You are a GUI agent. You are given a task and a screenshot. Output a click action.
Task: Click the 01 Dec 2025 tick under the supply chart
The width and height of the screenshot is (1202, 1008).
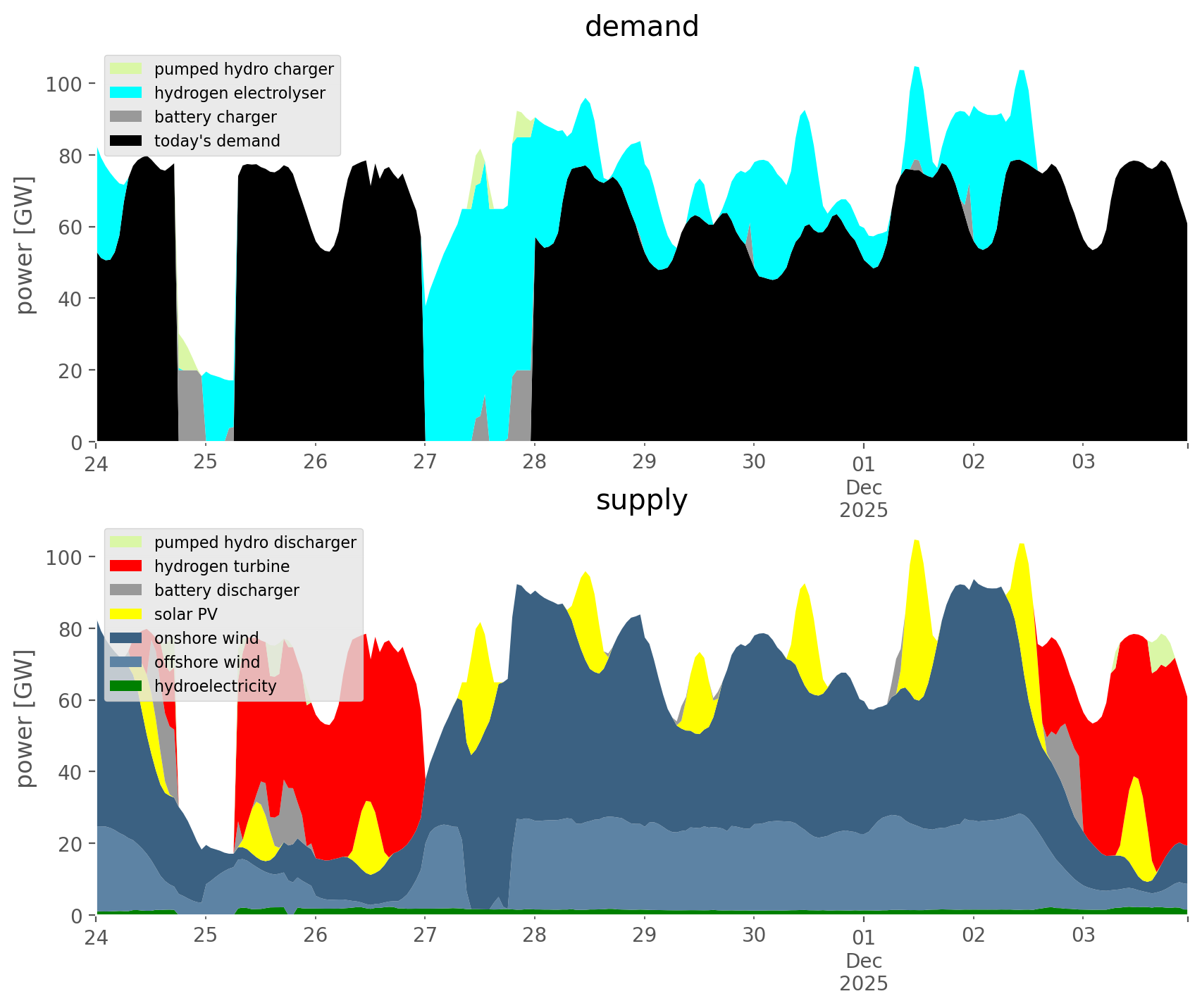[x=863, y=959]
